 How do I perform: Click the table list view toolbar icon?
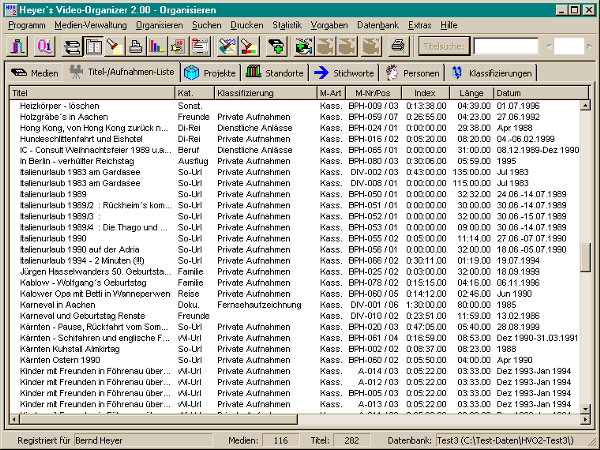coord(93,45)
